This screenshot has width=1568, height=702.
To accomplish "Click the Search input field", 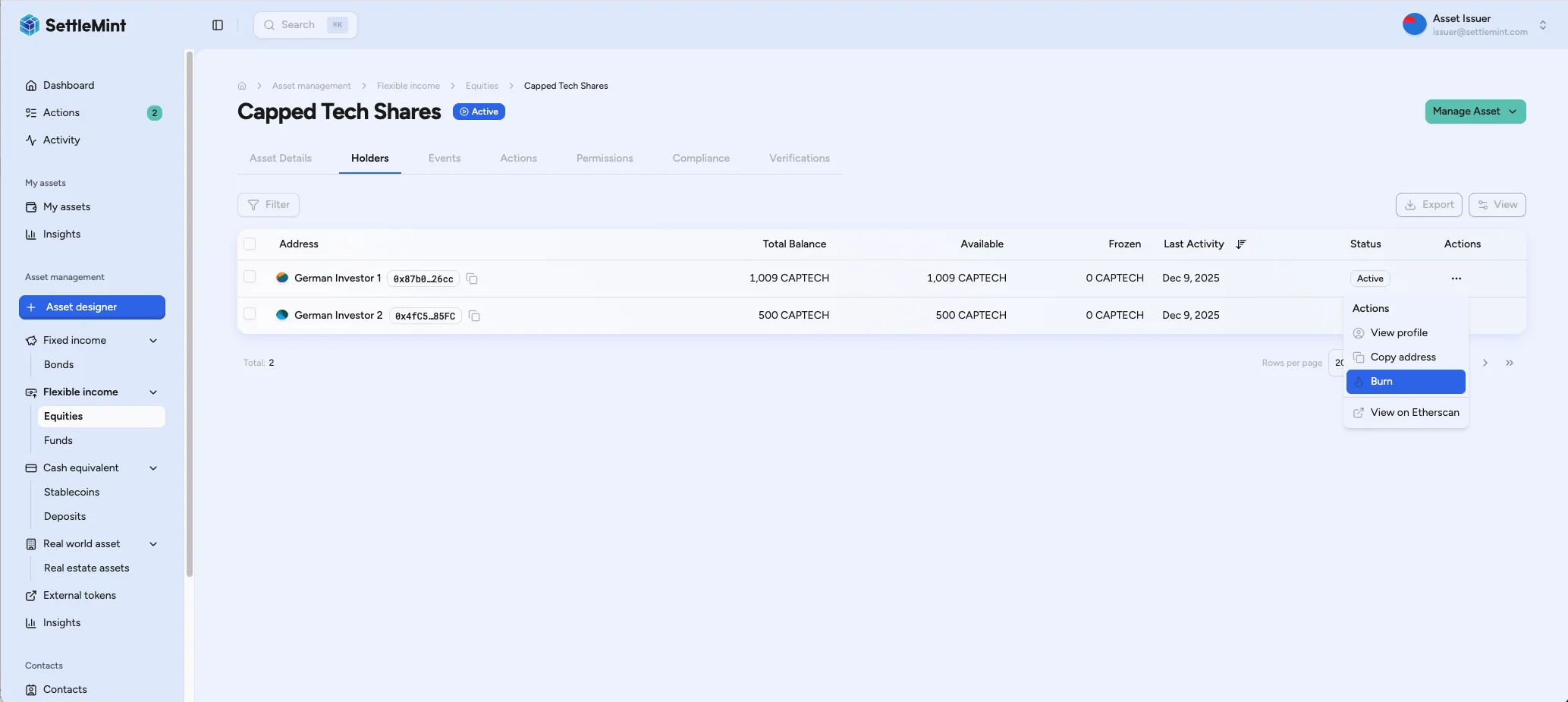I will [x=305, y=25].
